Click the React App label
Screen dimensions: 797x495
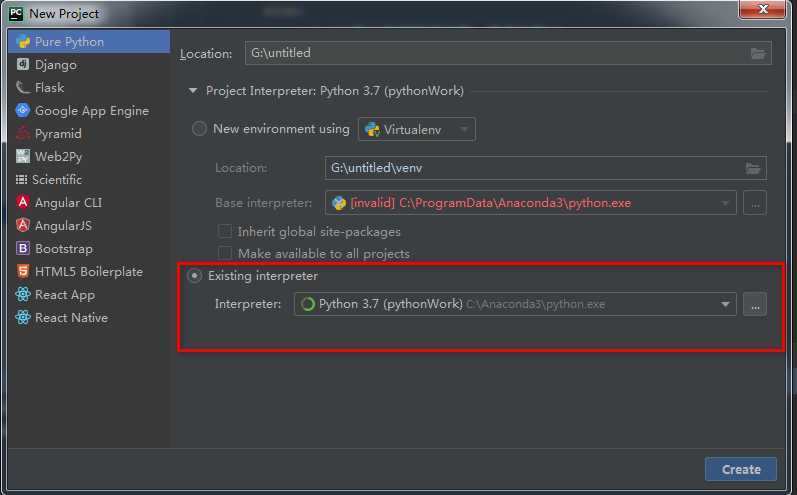tap(65, 295)
